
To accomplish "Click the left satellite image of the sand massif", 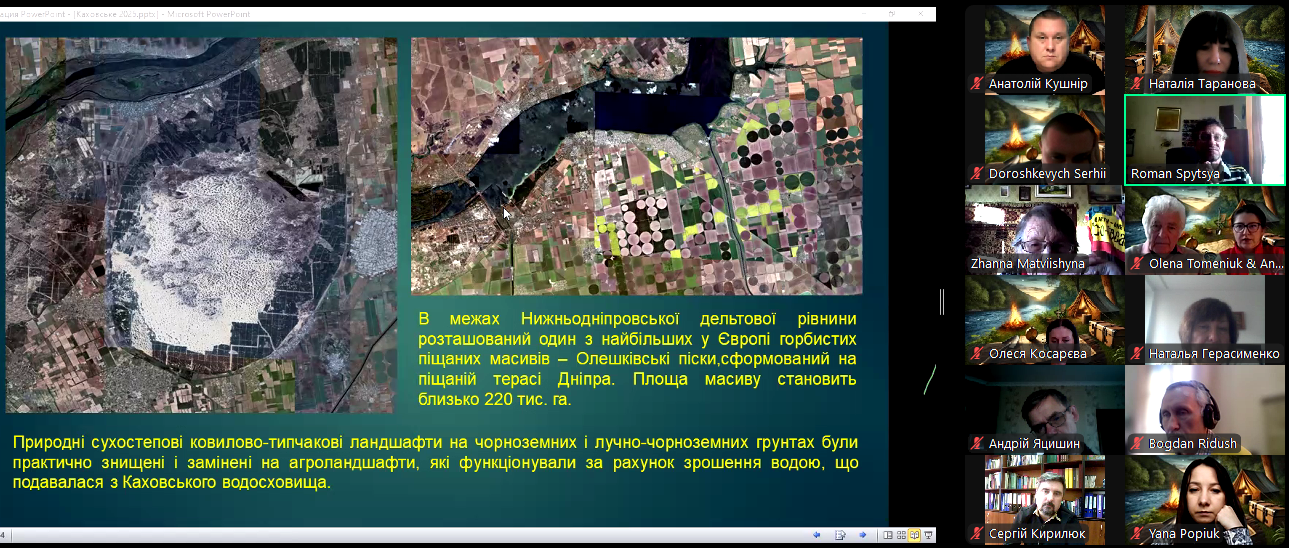I will click(201, 225).
